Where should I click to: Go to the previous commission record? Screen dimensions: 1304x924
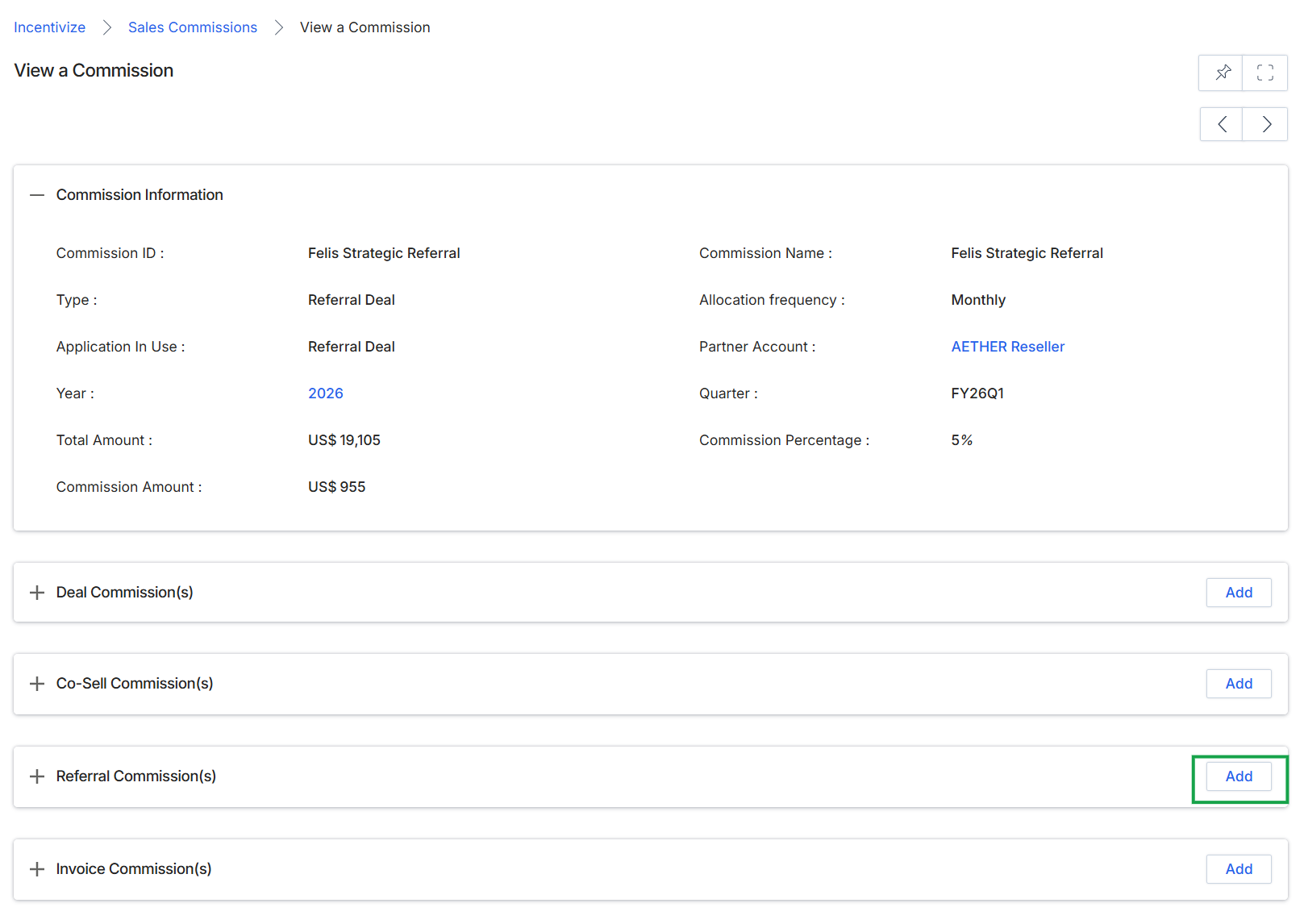pos(1222,124)
